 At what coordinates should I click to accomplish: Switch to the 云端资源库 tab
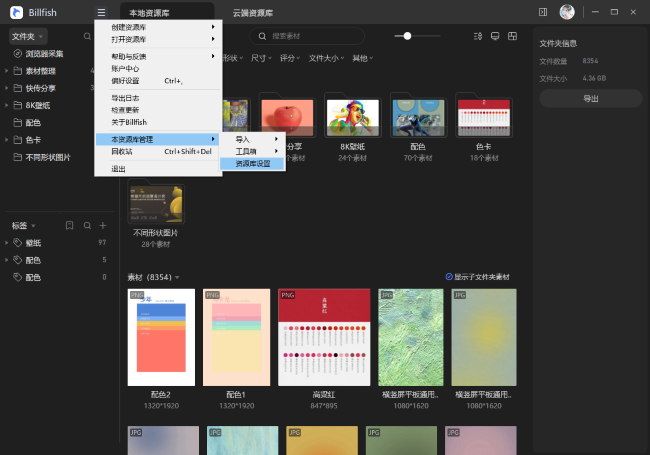pyautogui.click(x=253, y=12)
